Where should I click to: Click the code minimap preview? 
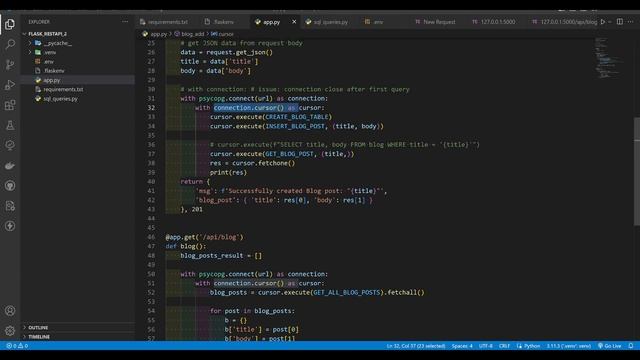coord(609,58)
